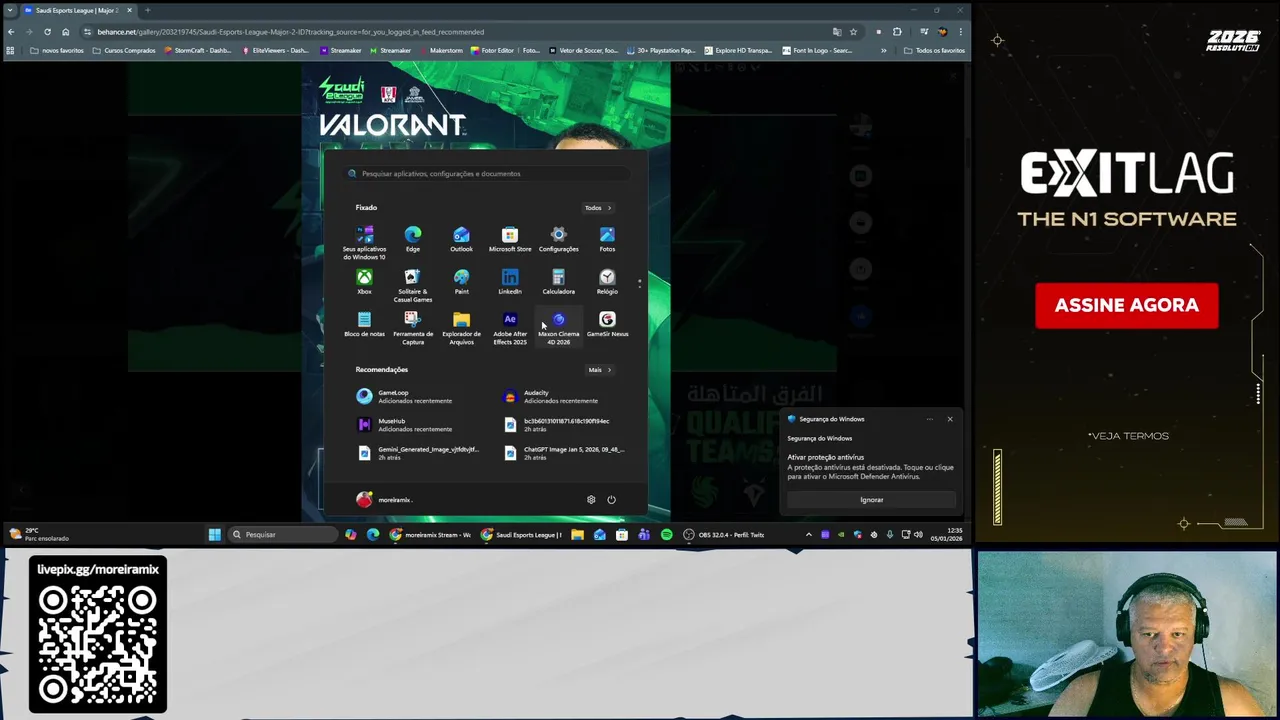This screenshot has width=1280, height=720.
Task: Bookmark this page with the star icon
Action: pos(853,32)
